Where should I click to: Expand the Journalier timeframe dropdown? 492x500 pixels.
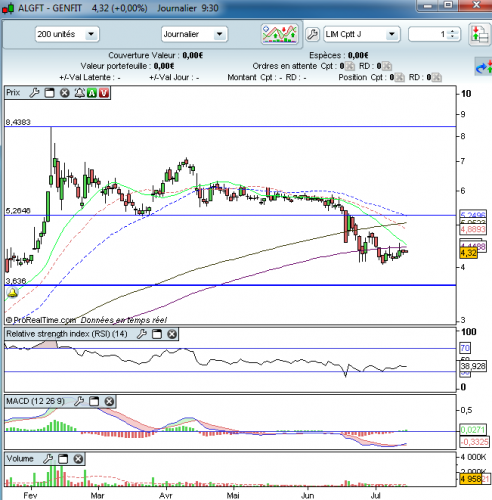[x=219, y=34]
